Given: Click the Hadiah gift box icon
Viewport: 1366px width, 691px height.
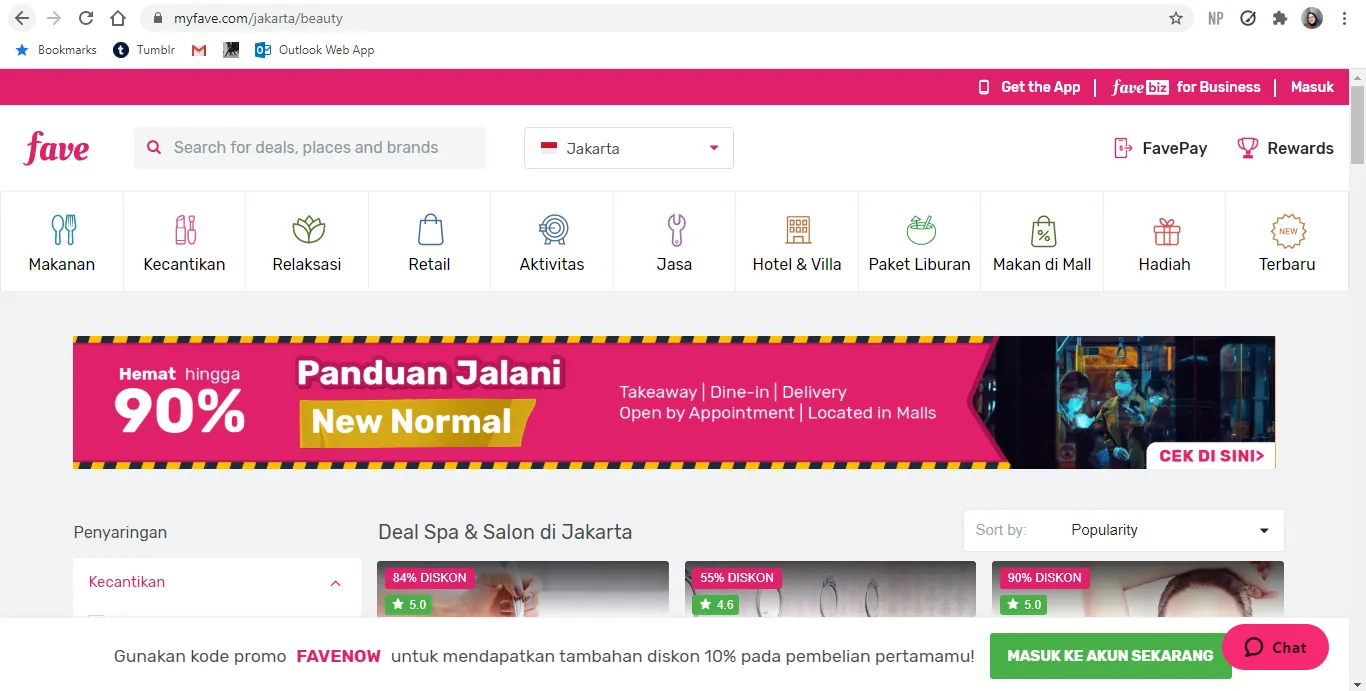Looking at the screenshot, I should point(1166,231).
